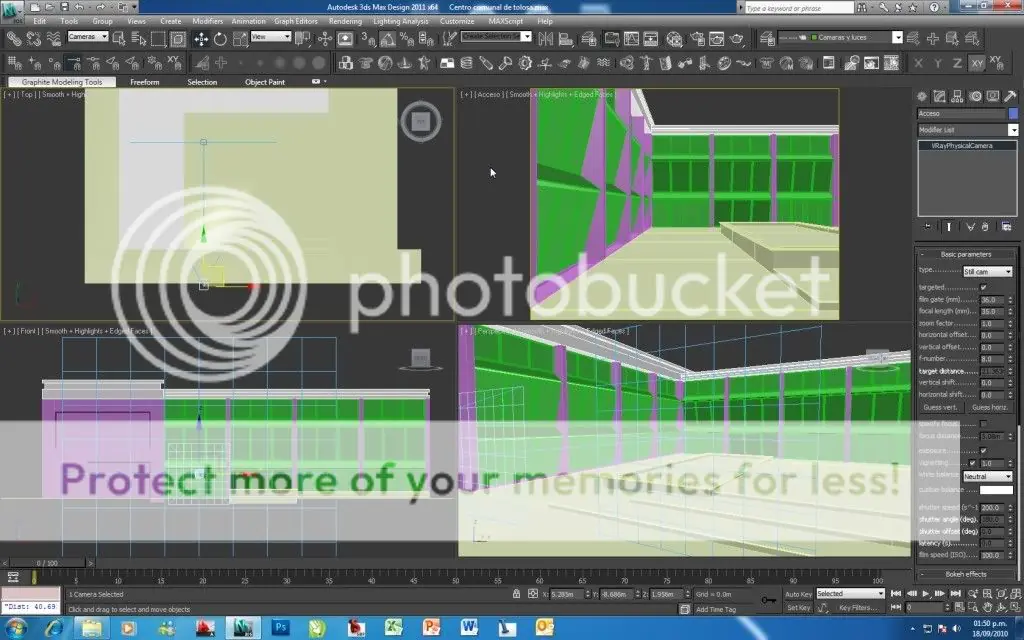Toggle Restrict to Z axis
The width and height of the screenshot is (1024, 640).
957,63
